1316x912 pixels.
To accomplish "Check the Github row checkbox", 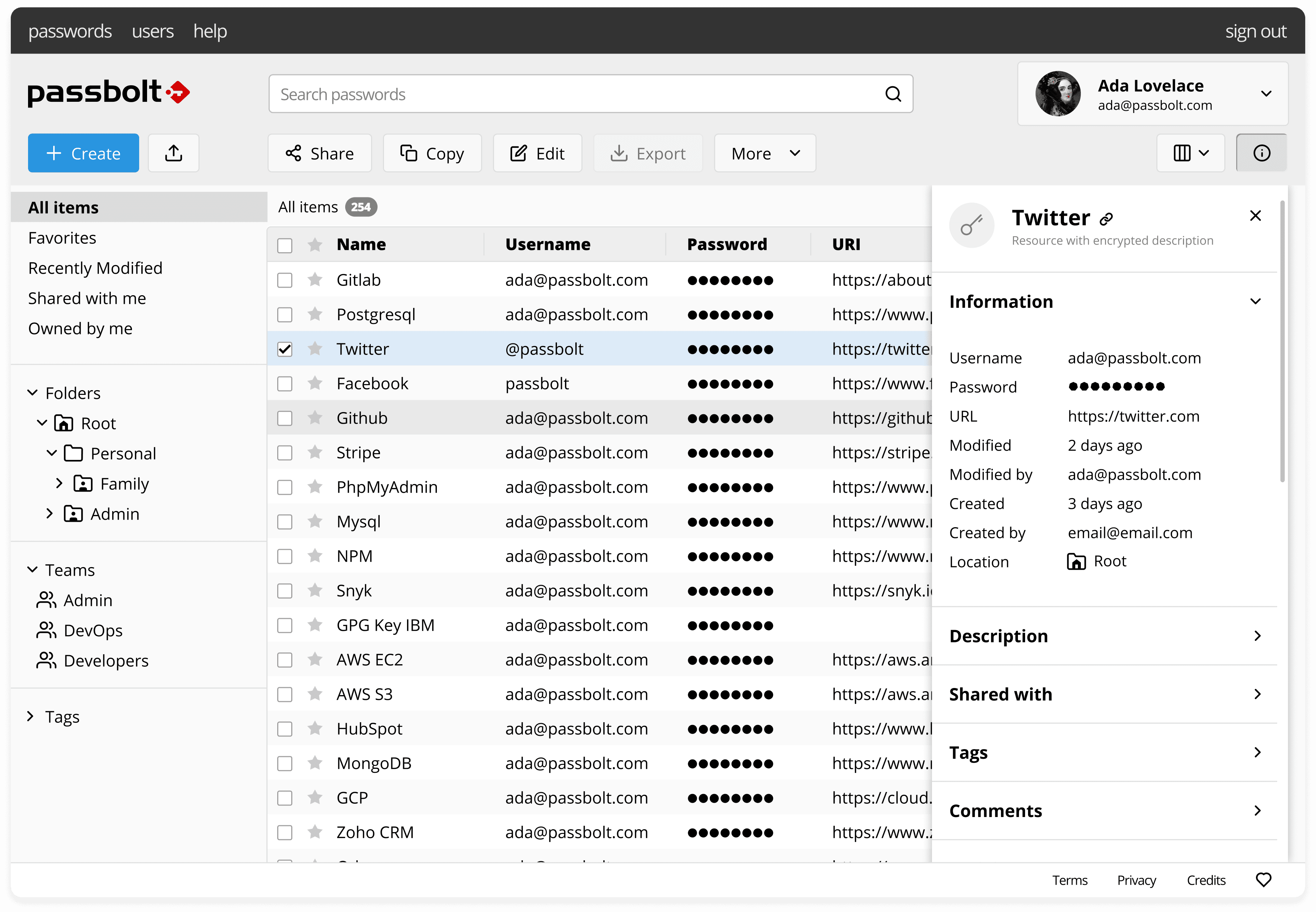I will coord(284,418).
